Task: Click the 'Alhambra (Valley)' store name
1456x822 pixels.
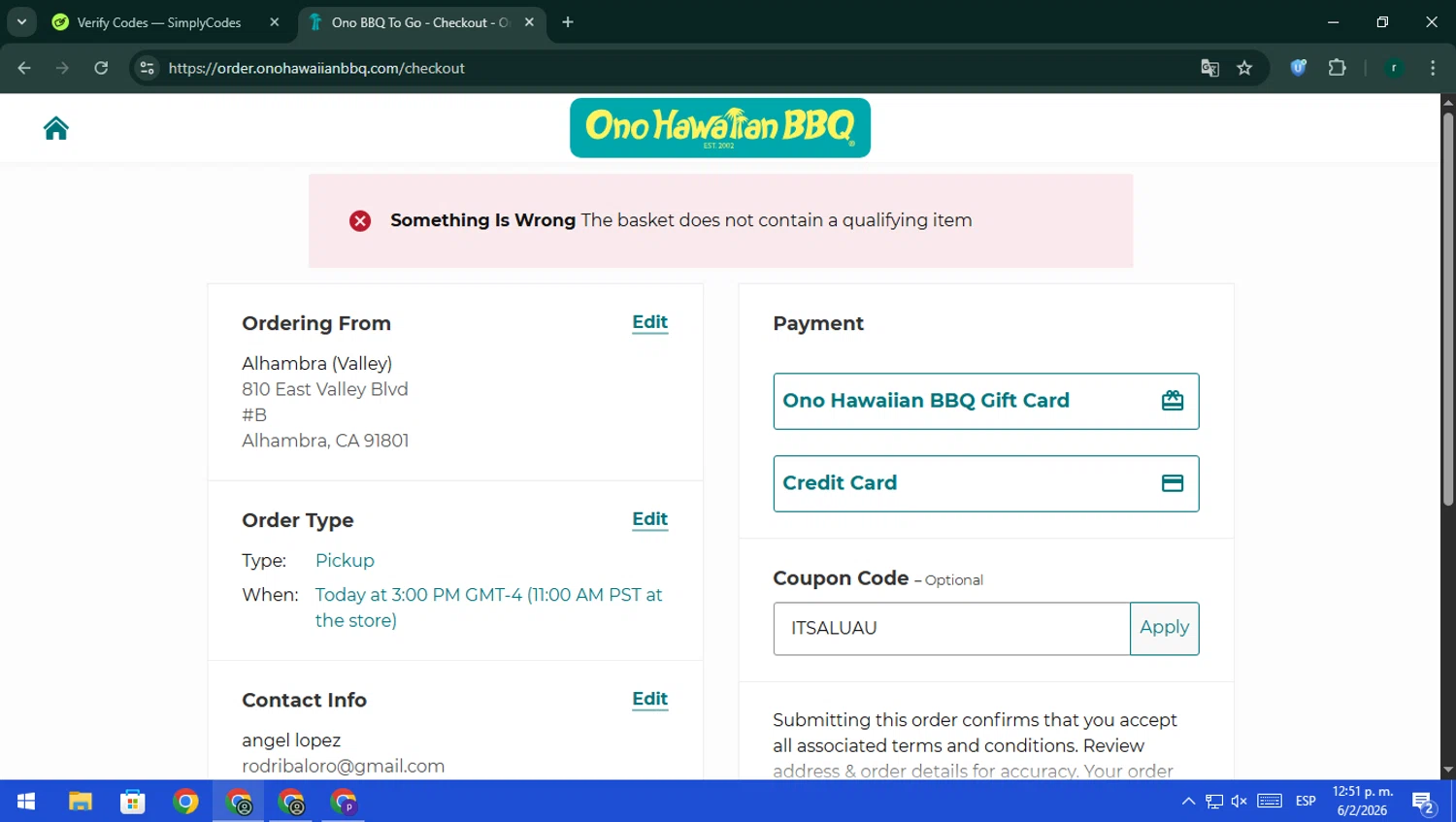Action: point(316,364)
